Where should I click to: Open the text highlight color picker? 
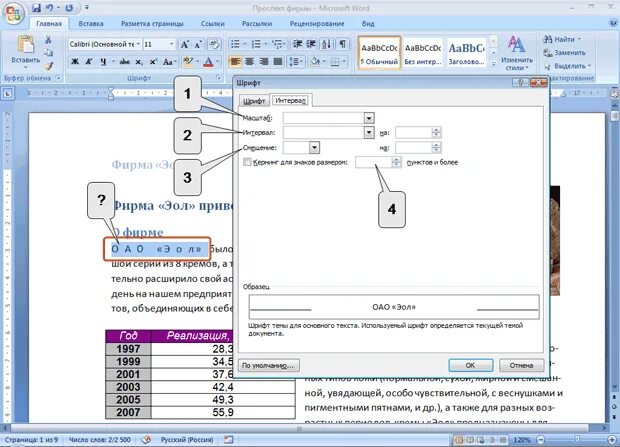[x=197, y=62]
